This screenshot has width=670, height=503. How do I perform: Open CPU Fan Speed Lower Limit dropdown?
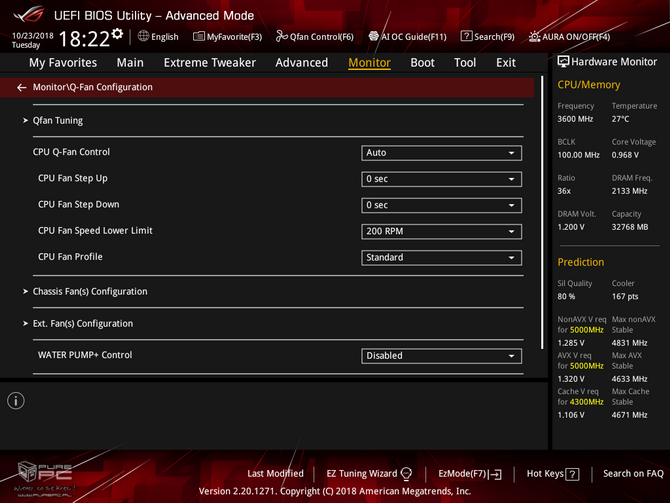click(441, 232)
